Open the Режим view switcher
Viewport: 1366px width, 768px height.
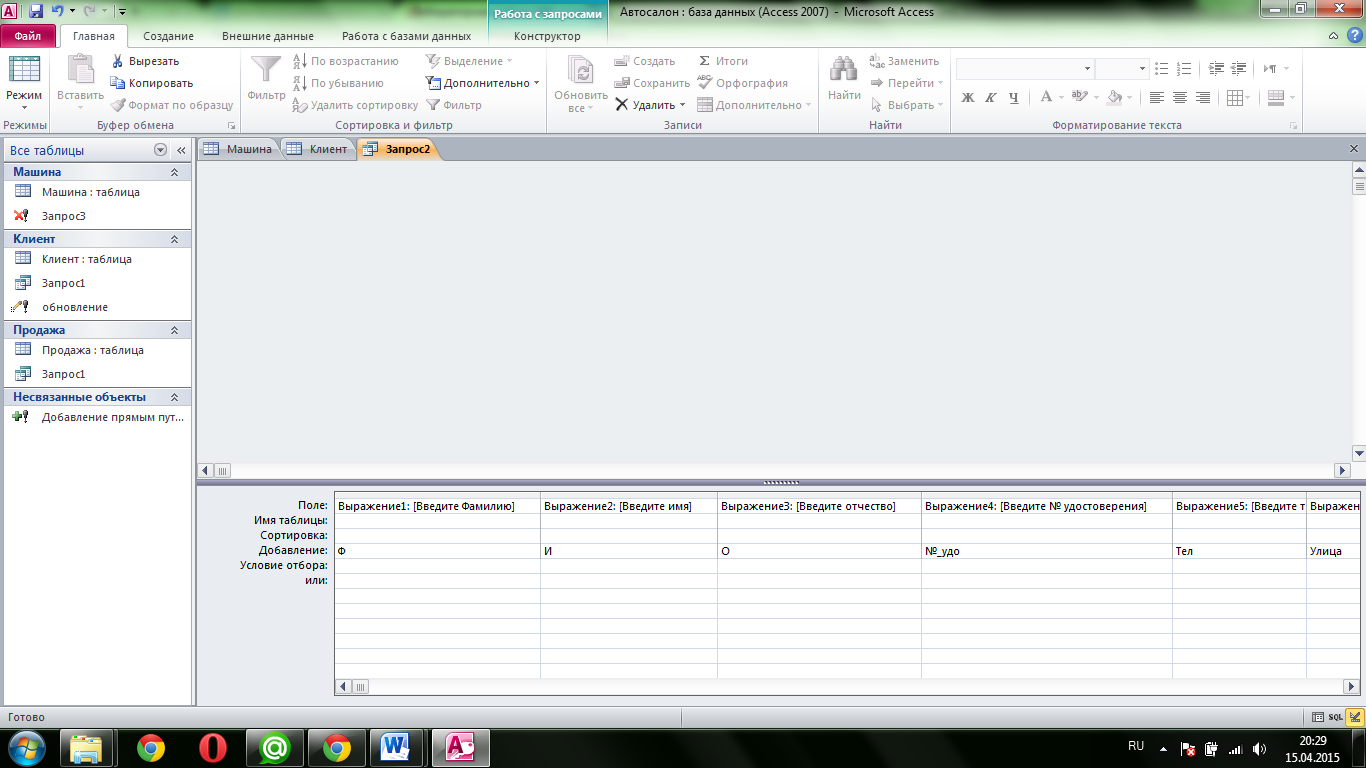coord(24,82)
